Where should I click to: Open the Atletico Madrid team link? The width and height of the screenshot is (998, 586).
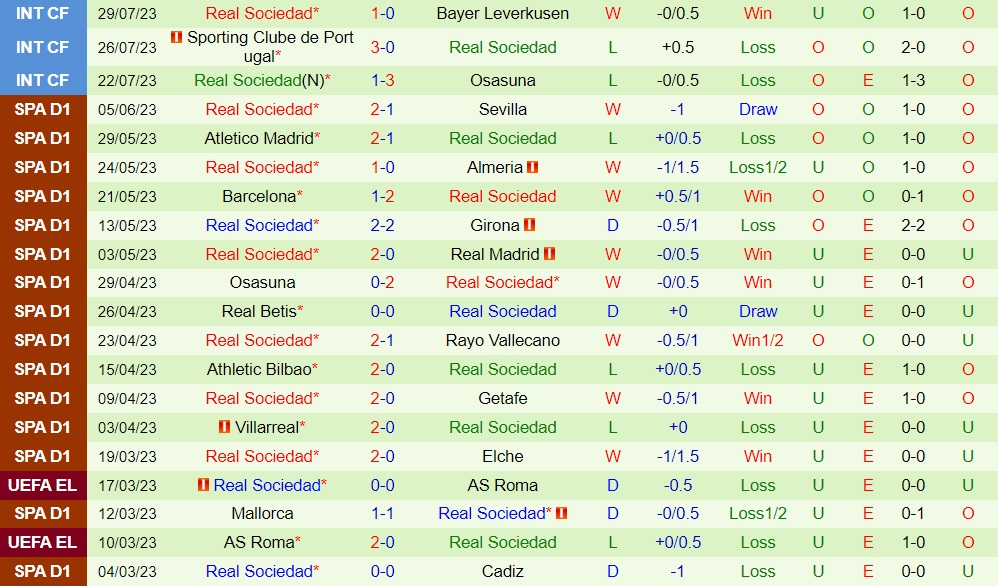[259, 138]
